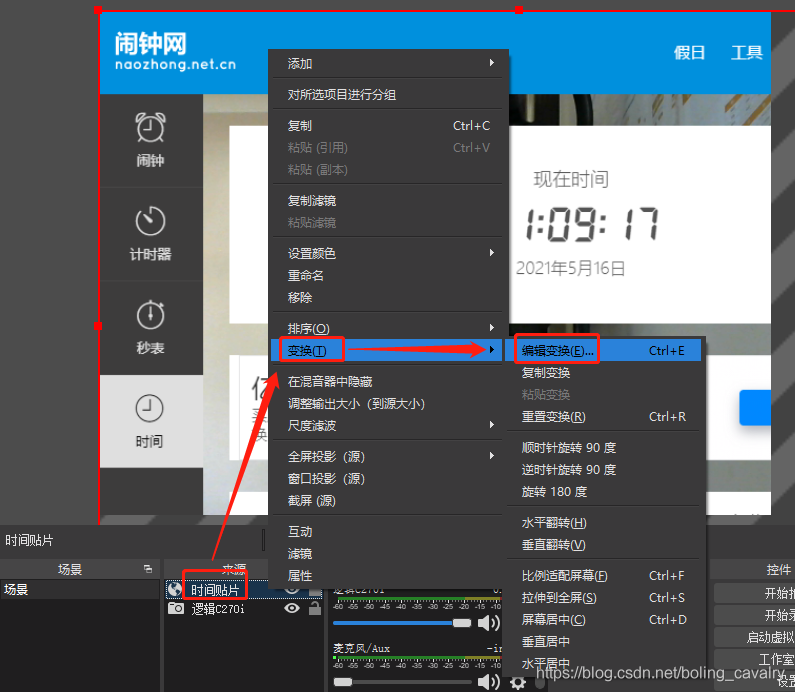Click the 开始推流 button in 控件
Image resolution: width=795 pixels, height=692 pixels.
click(754, 593)
